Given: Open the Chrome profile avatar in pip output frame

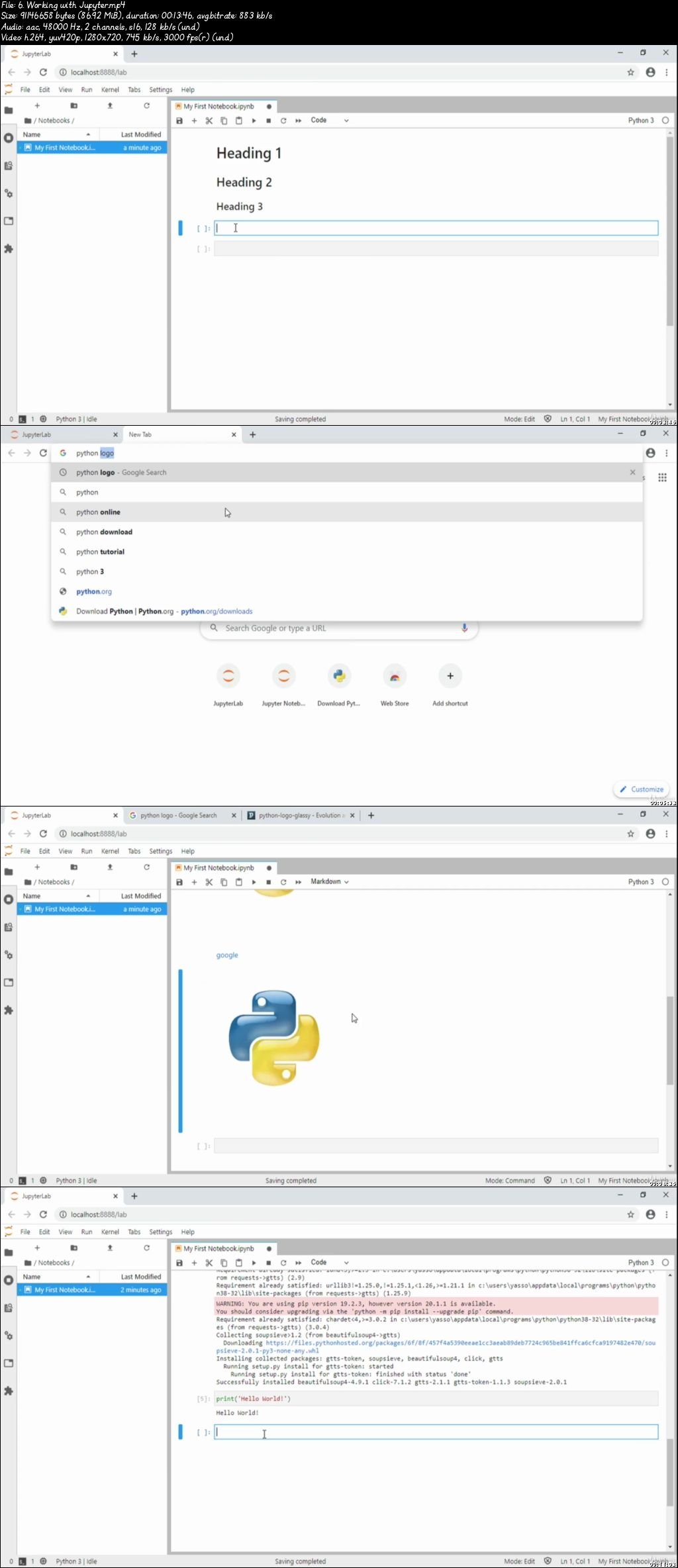Looking at the screenshot, I should tap(651, 1214).
